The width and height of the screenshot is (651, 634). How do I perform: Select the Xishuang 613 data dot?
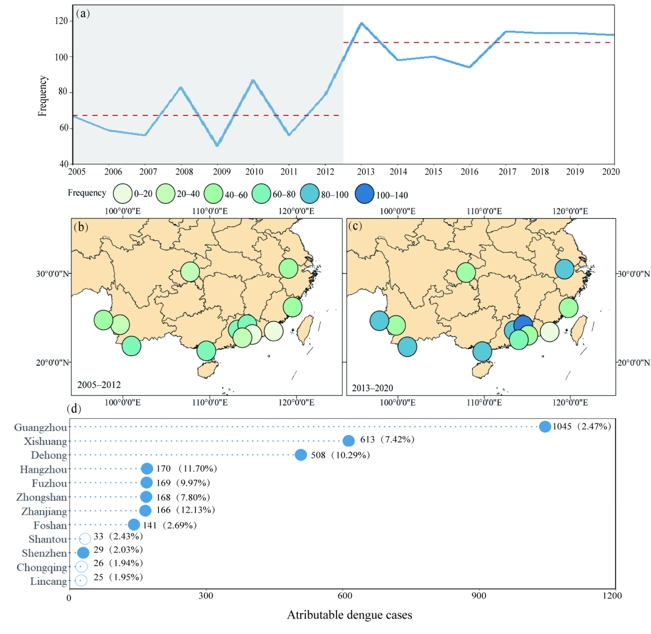point(349,441)
